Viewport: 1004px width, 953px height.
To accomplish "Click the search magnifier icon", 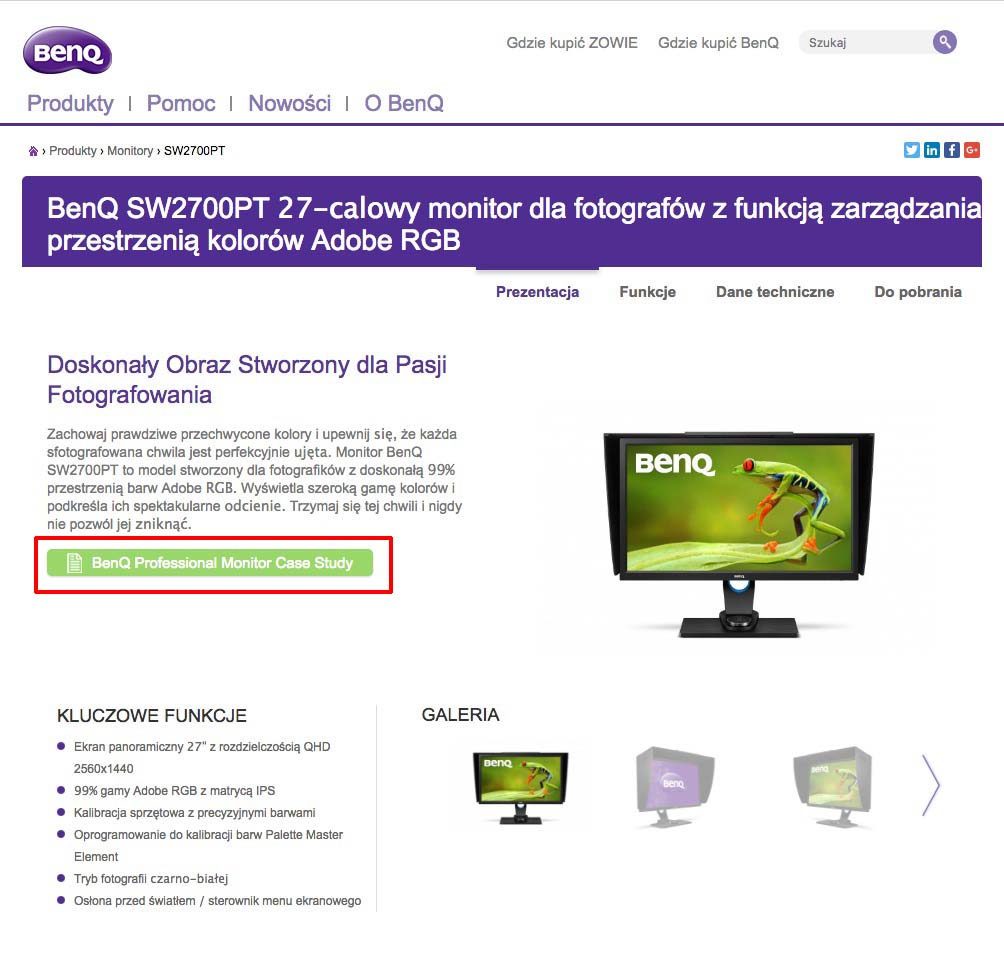I will [x=944, y=42].
